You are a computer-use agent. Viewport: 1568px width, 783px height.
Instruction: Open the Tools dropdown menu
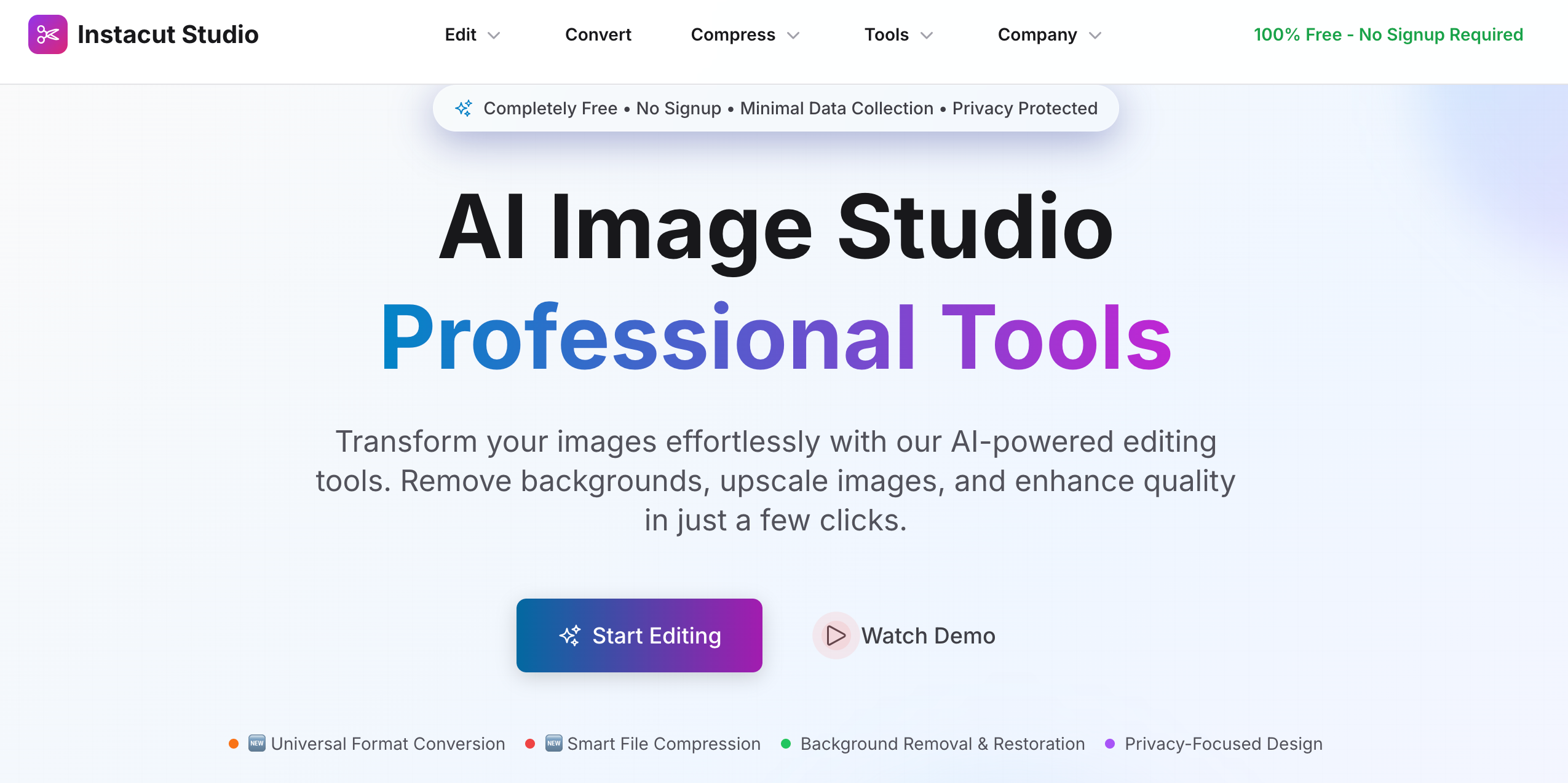coord(897,34)
